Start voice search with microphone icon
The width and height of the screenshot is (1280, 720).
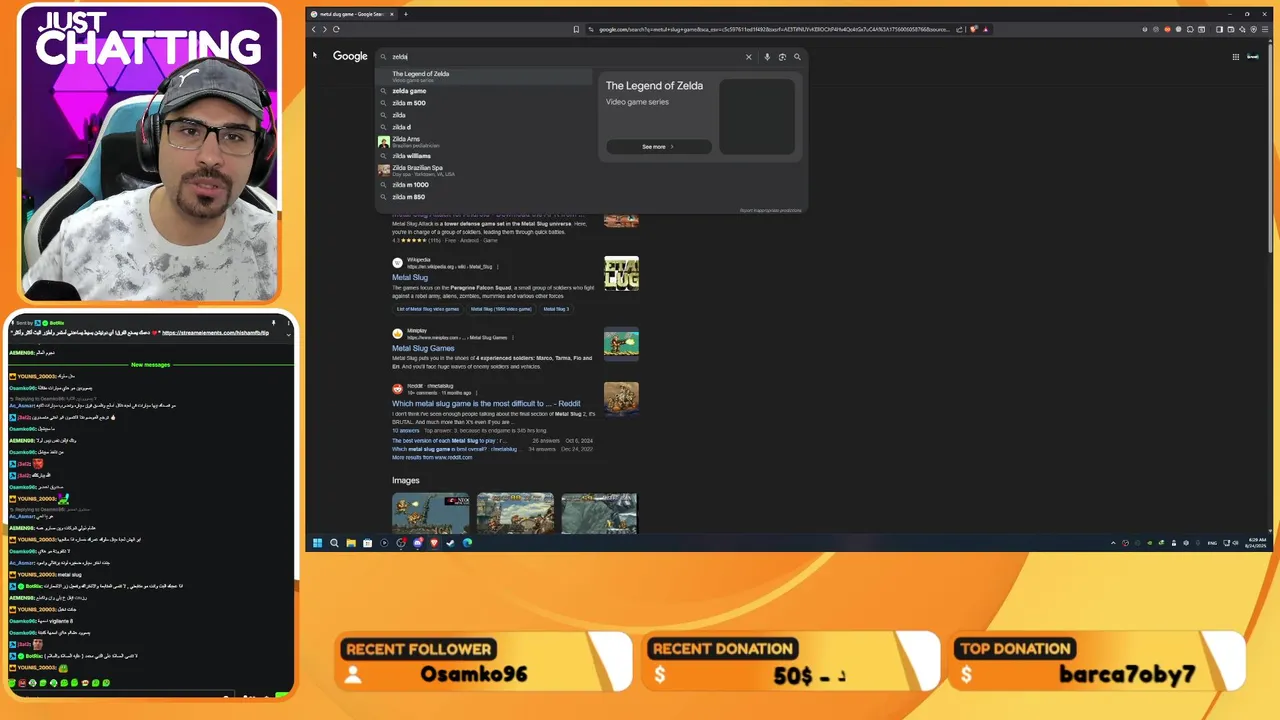767,57
